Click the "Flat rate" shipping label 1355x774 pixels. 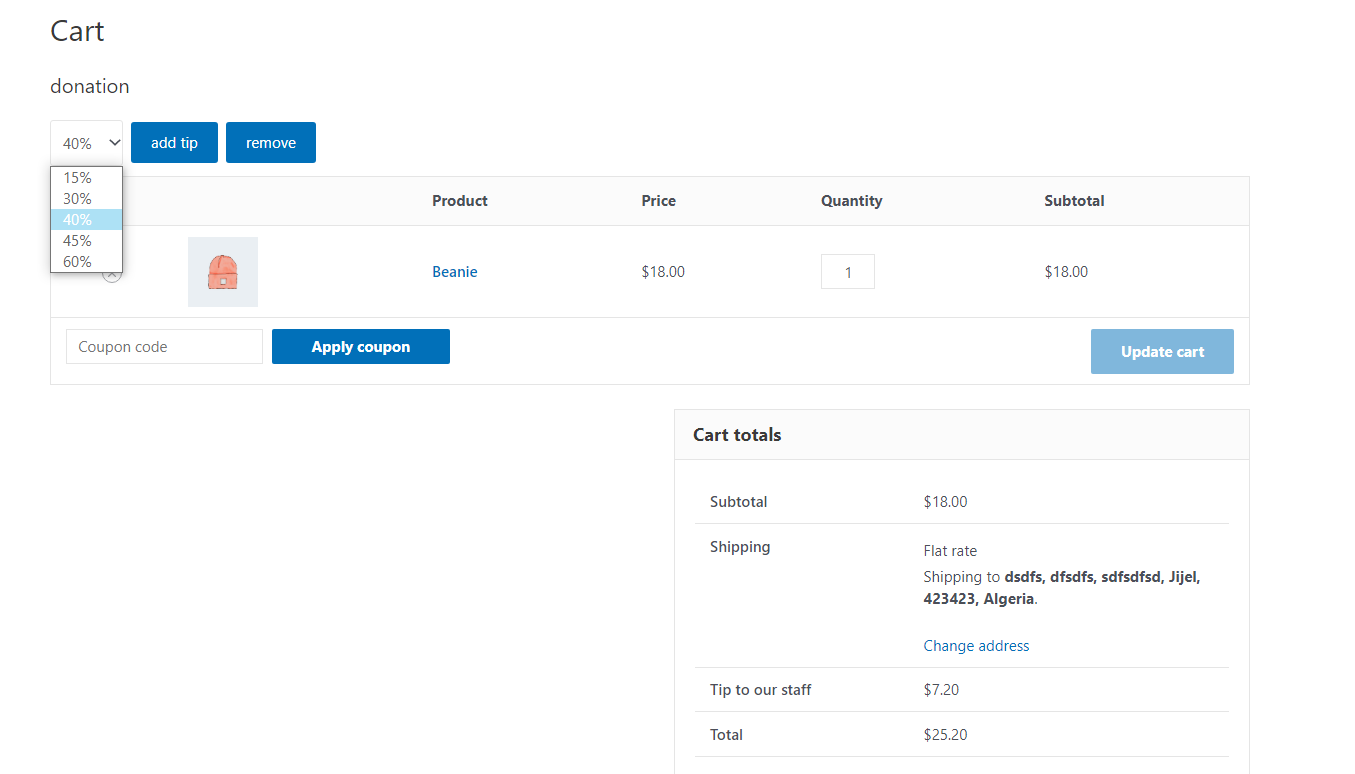point(949,550)
